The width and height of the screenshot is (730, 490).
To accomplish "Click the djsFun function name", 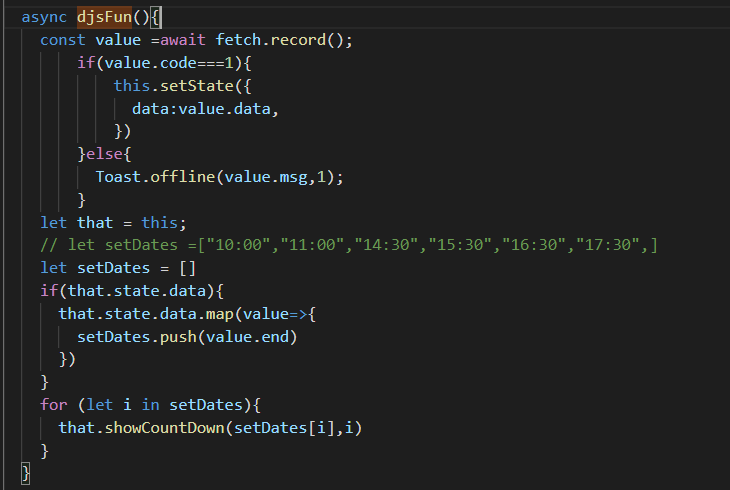I will (104, 17).
